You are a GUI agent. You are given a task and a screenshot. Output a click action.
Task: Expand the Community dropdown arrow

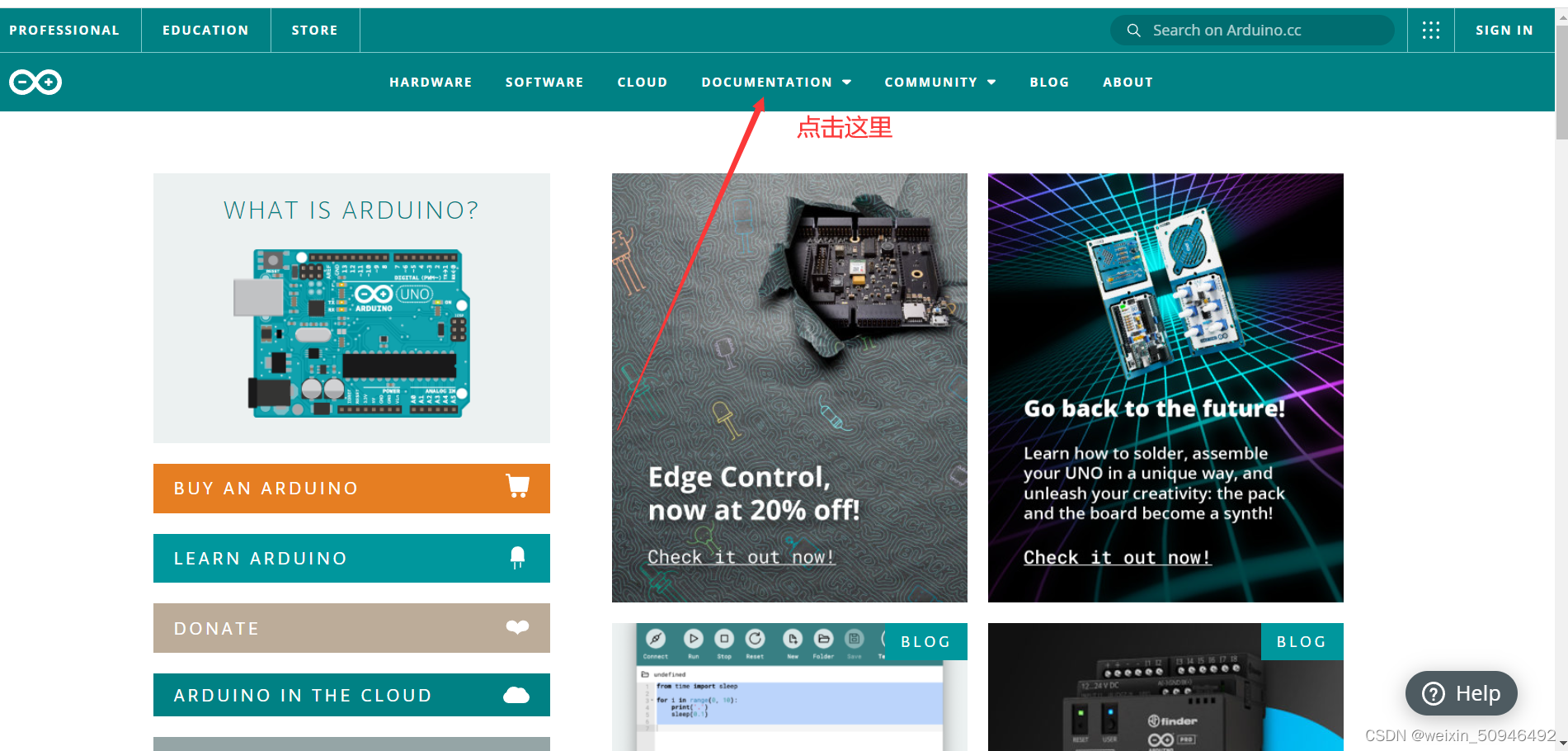tap(991, 83)
